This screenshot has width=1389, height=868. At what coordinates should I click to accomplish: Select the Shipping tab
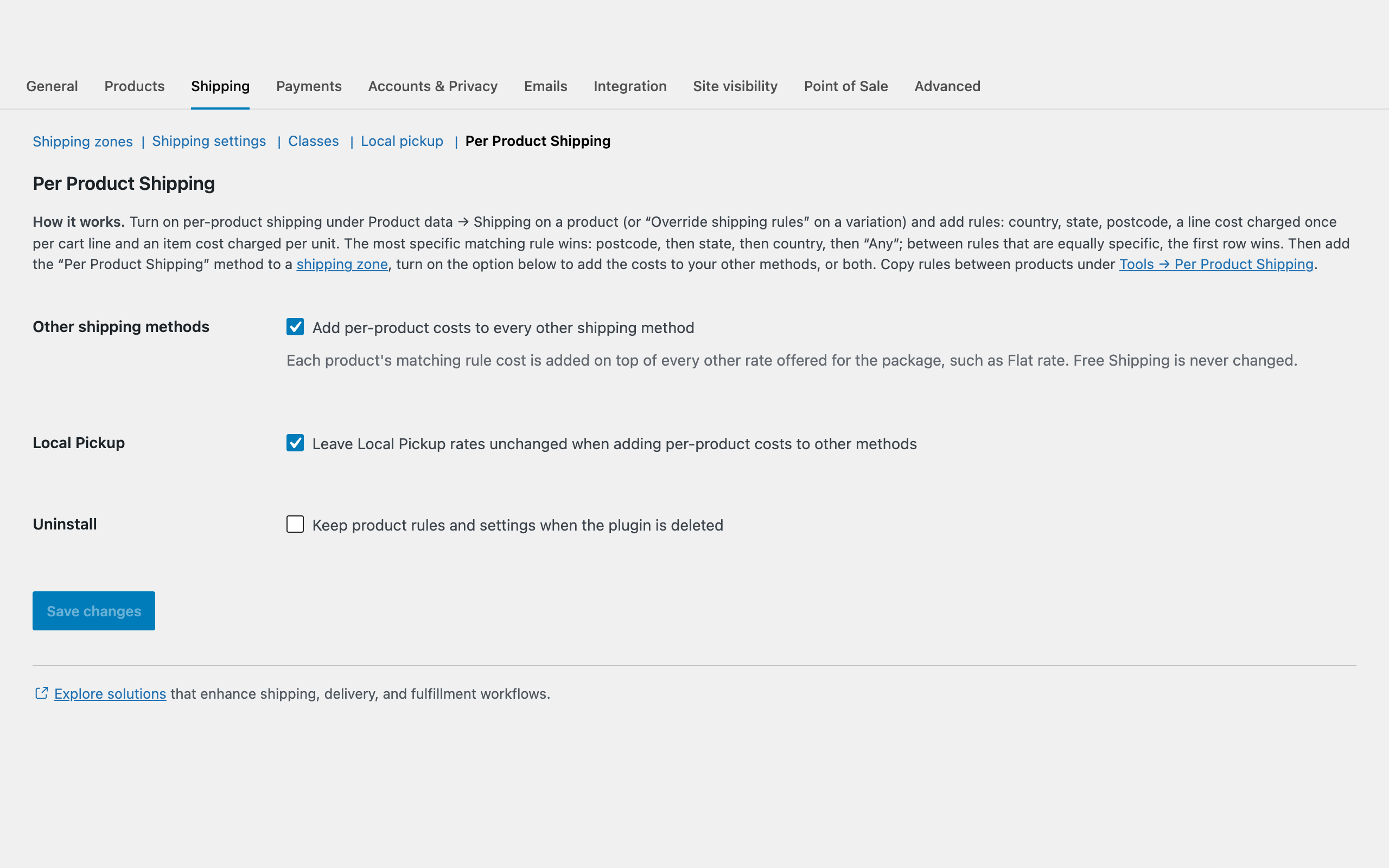(220, 86)
